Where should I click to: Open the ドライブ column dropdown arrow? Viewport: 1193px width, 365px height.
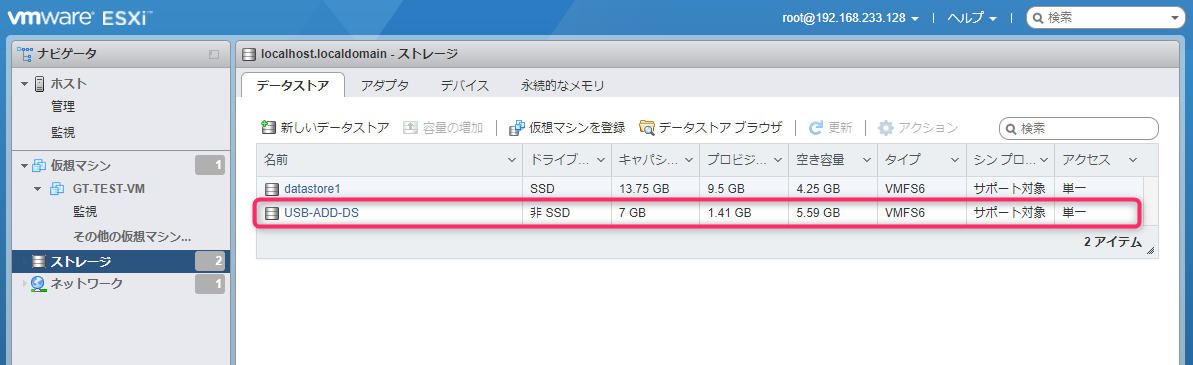point(601,160)
